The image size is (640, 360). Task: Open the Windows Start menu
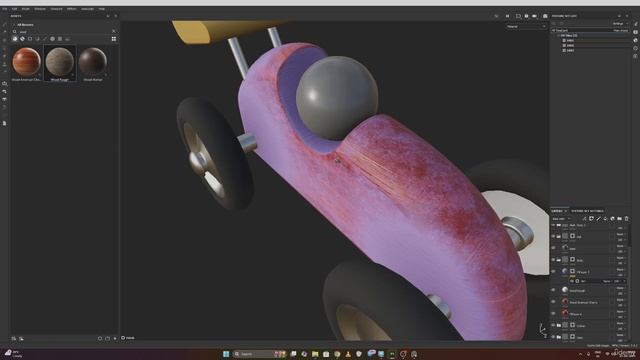click(x=226, y=354)
